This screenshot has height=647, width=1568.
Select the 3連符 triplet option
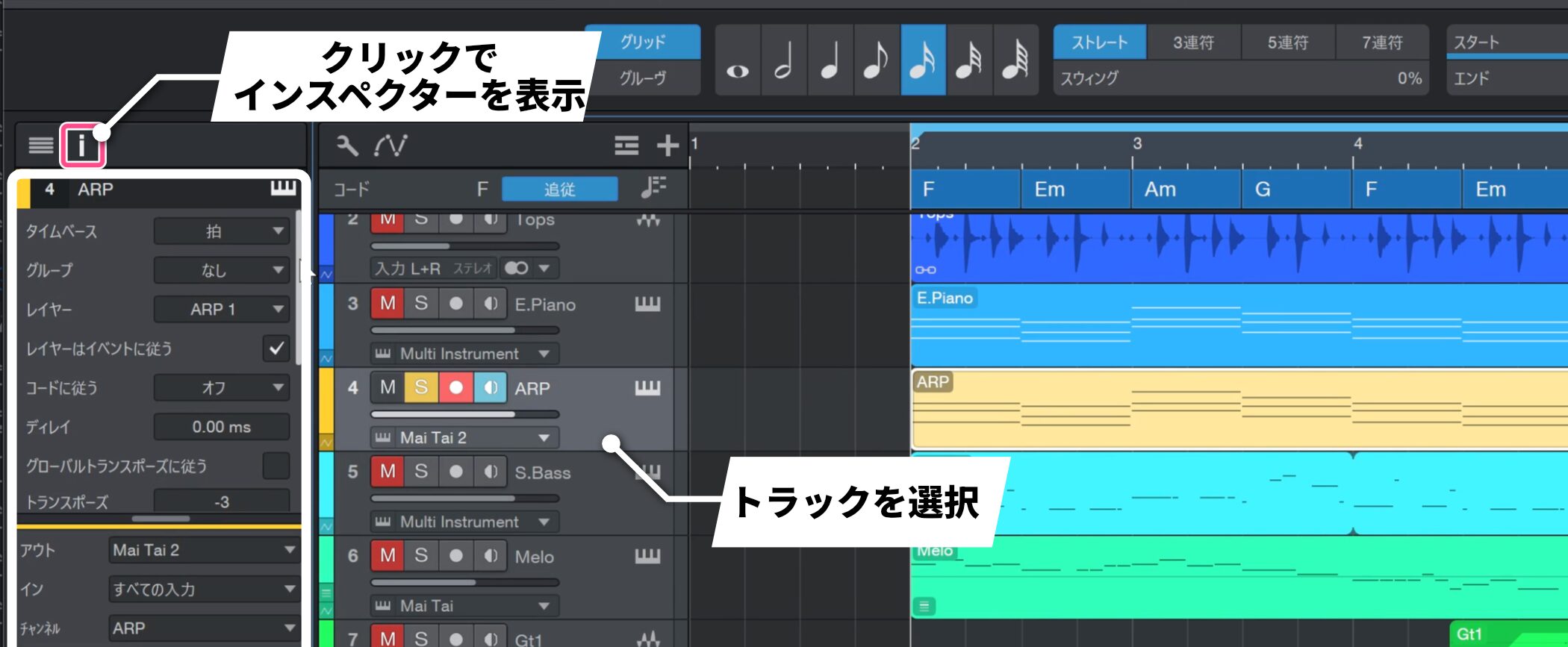coord(1193,43)
